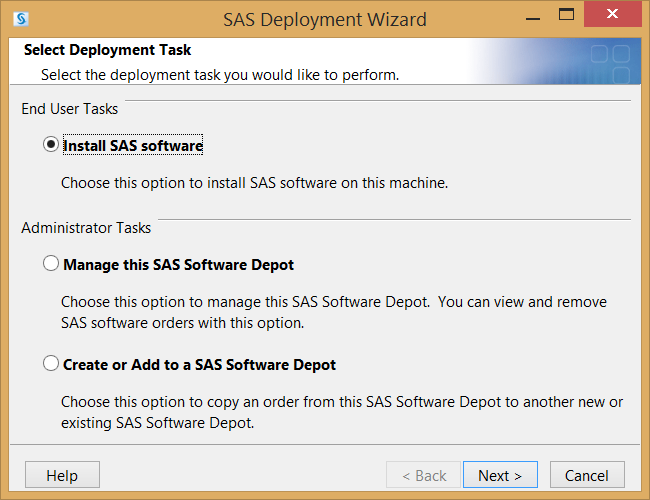
Task: Click the "Create or Add to a SAS Software Depot" label
Action: [199, 364]
